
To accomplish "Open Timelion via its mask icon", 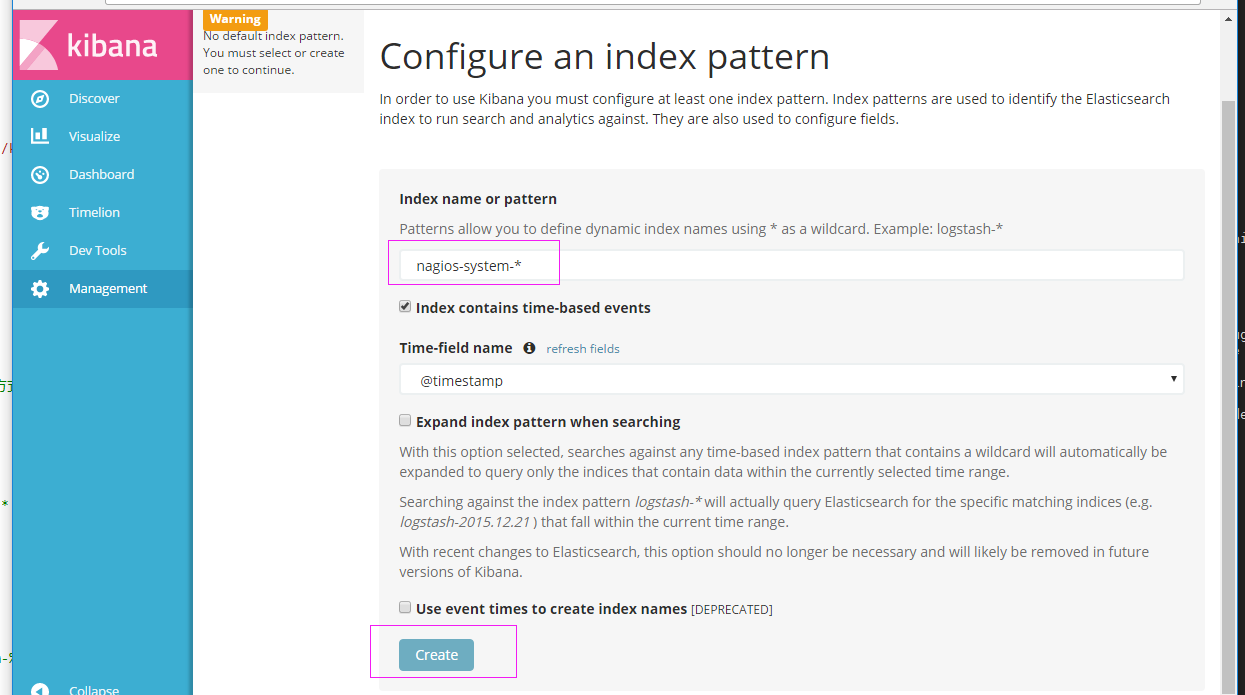I will [40, 213].
